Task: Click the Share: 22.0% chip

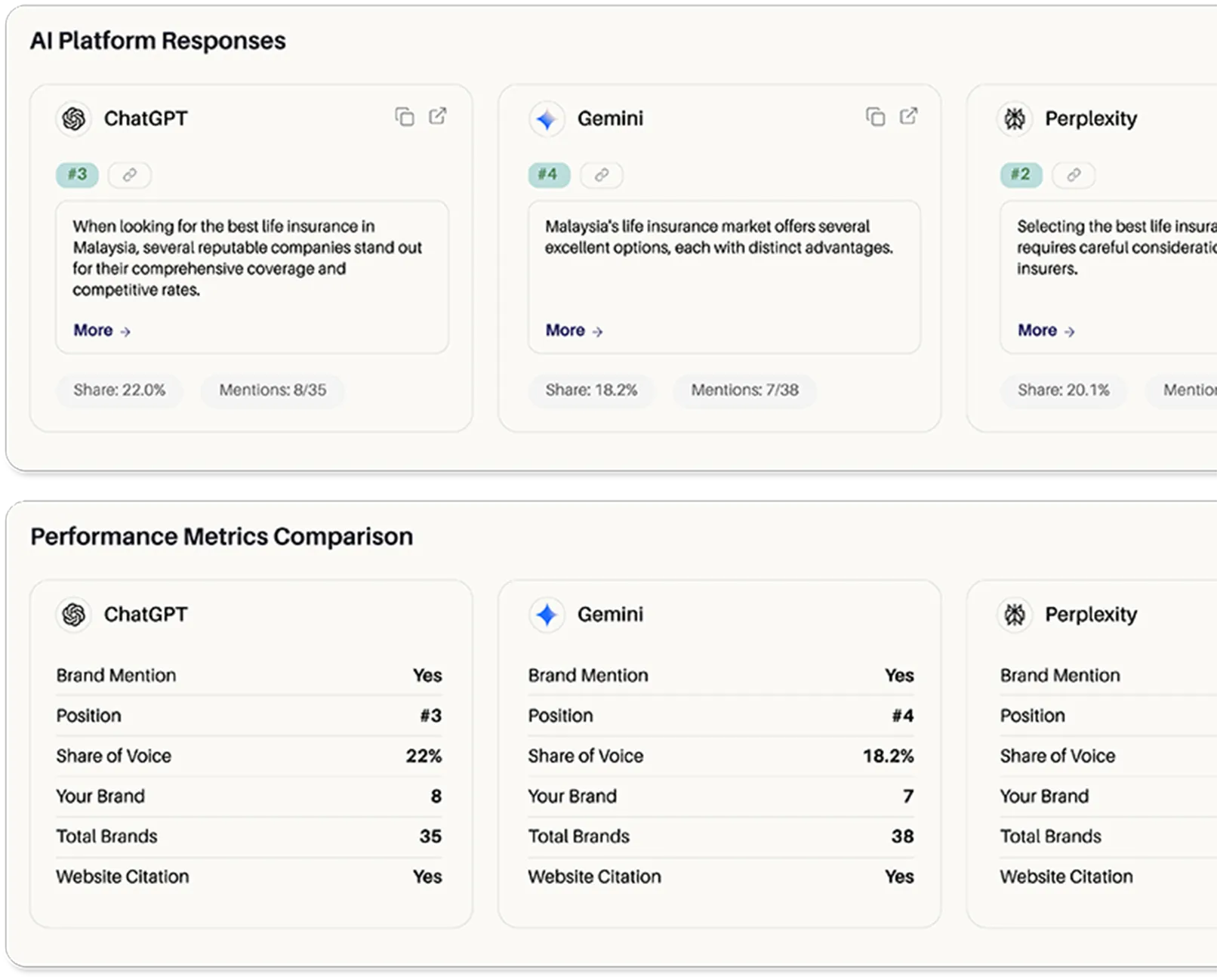Action: click(x=119, y=390)
